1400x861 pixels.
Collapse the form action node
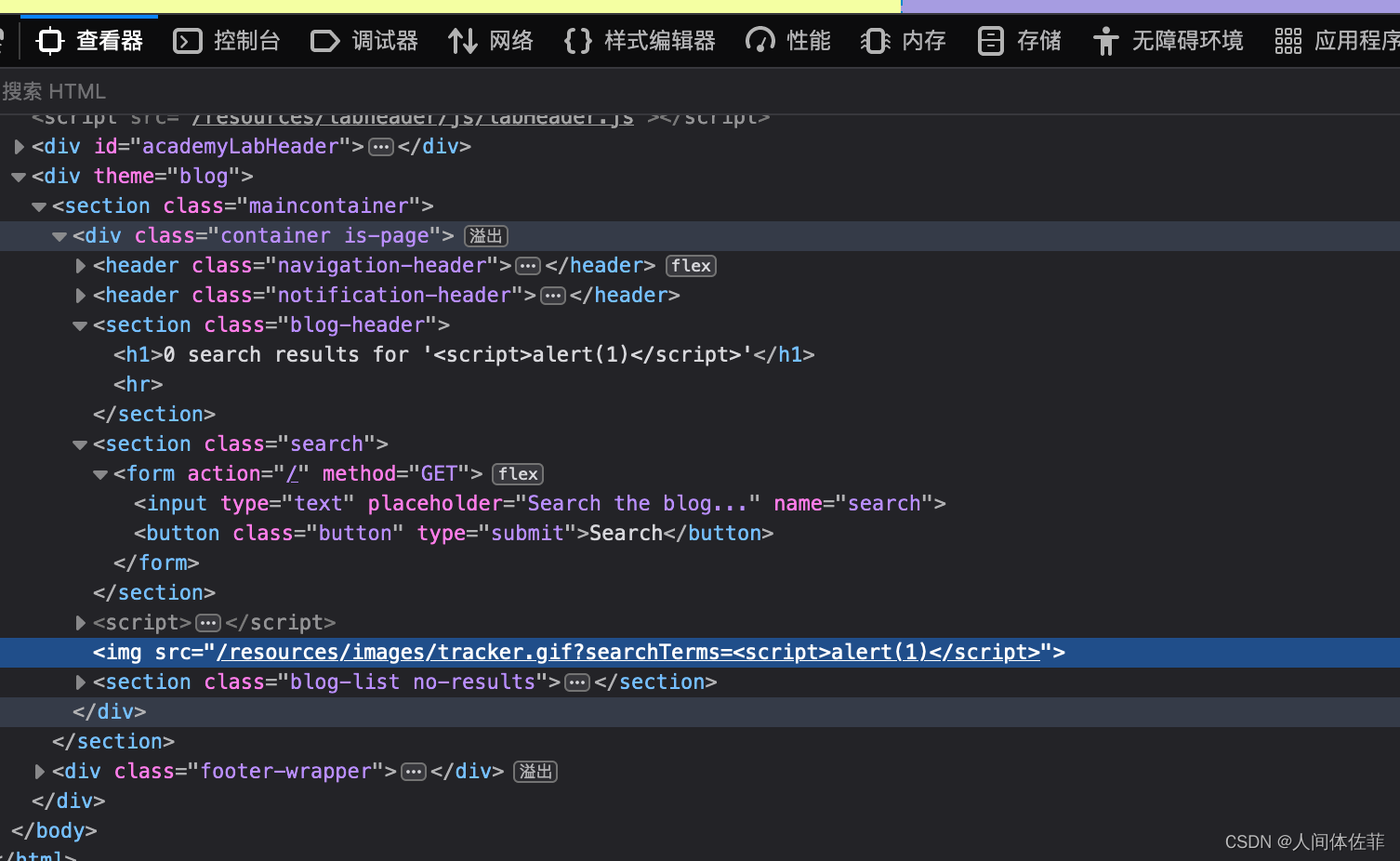100,474
